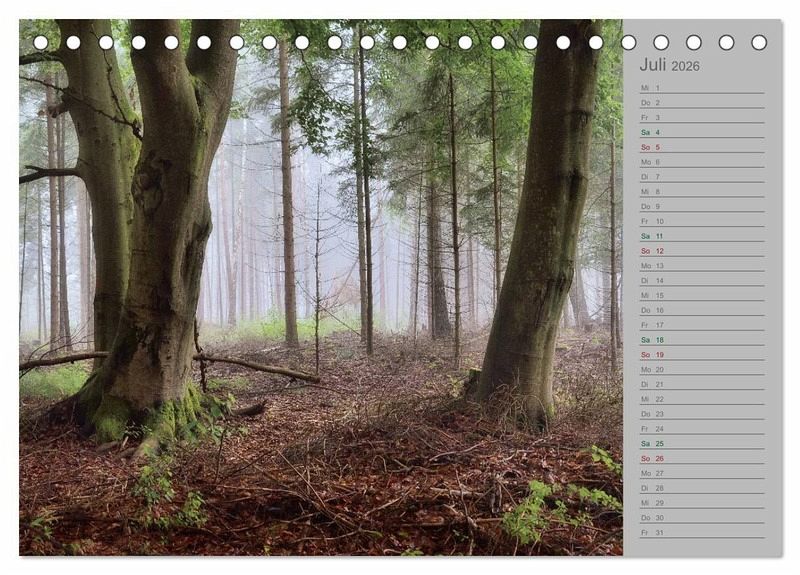Select the Fr 31 last date row
The width and height of the screenshot is (800, 575).
click(x=651, y=532)
